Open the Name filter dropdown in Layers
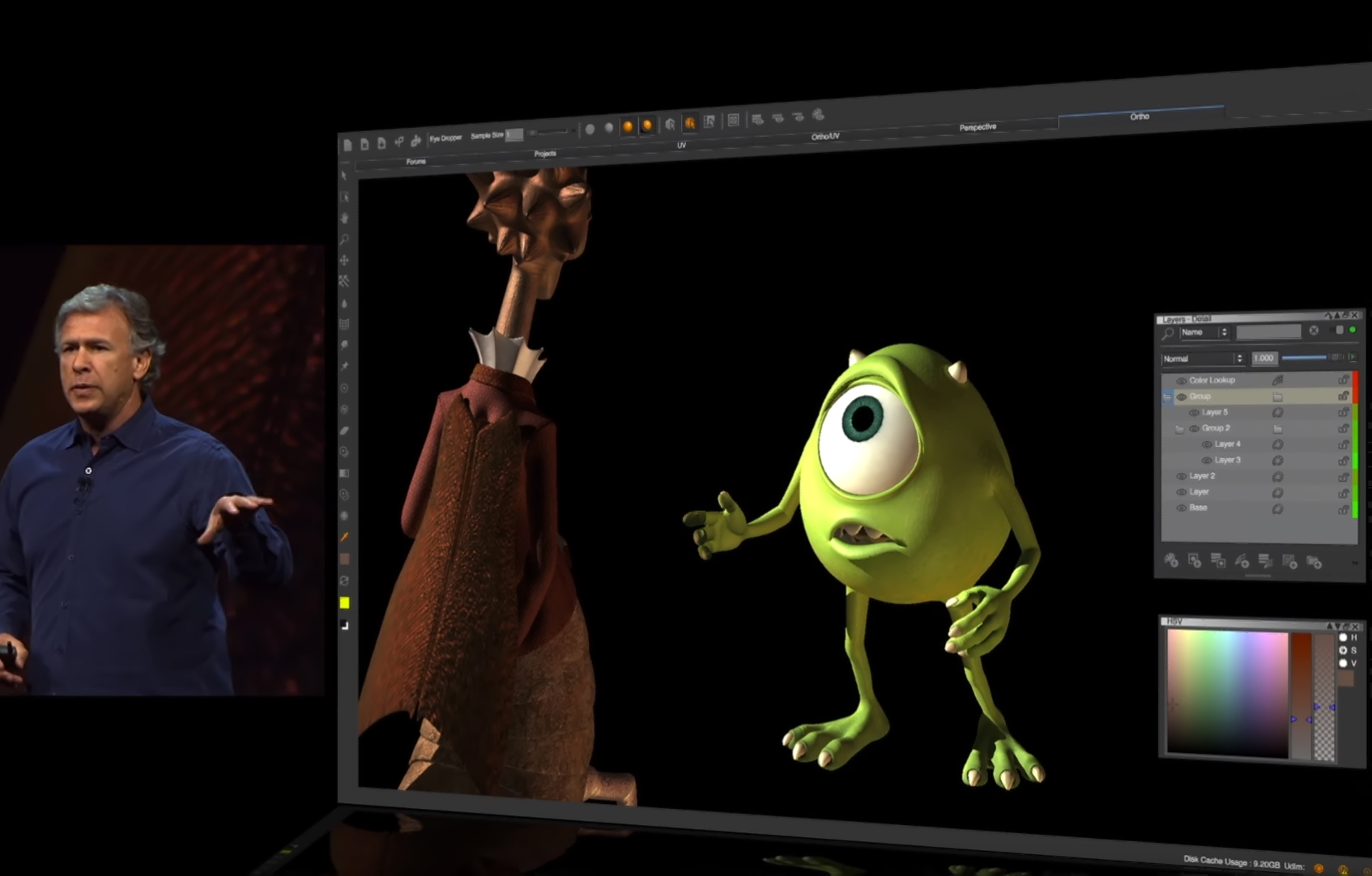The height and width of the screenshot is (876, 1372). [x=1204, y=332]
